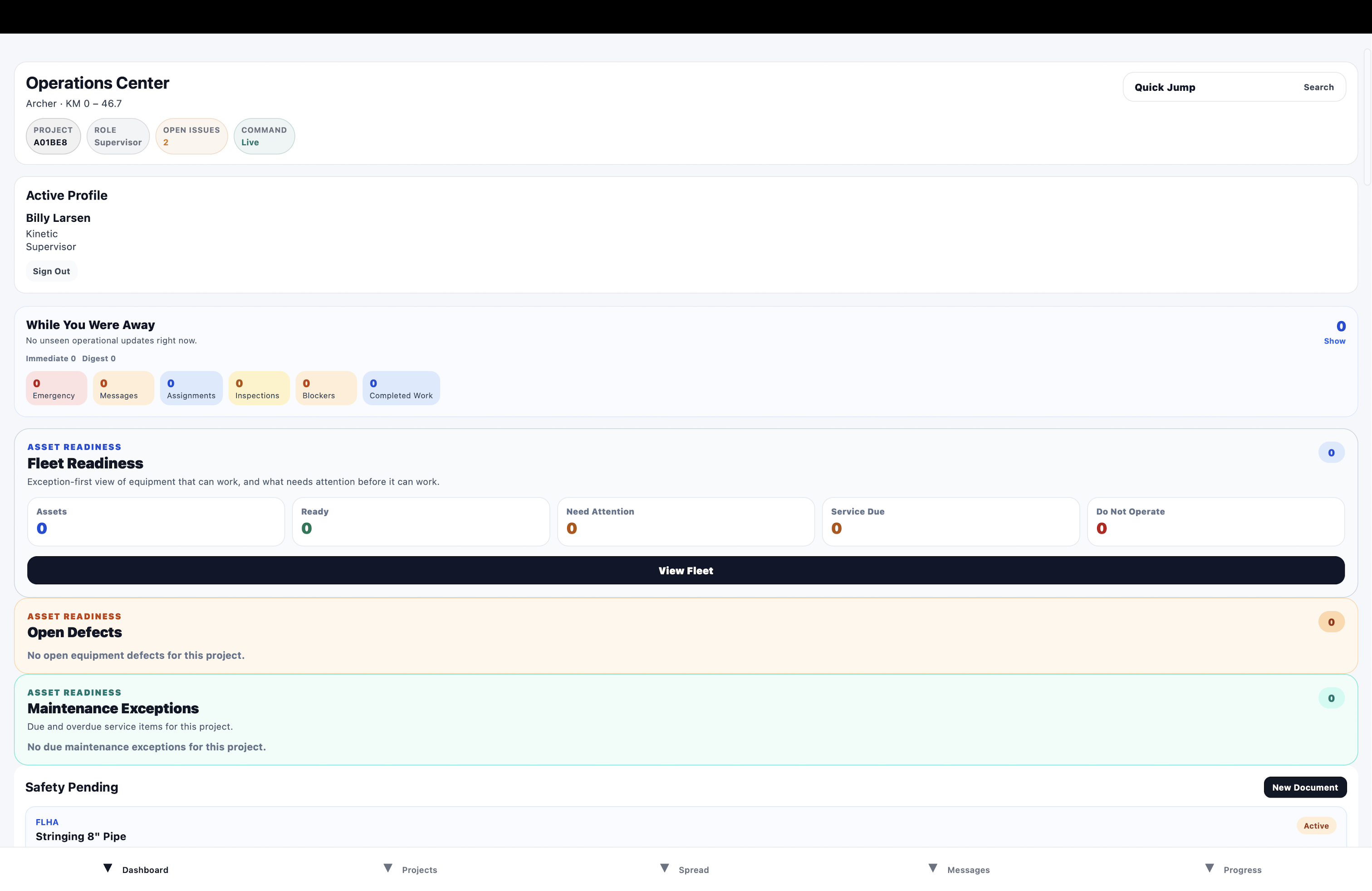
Task: Click the Role Supervisor pill
Action: (118, 136)
